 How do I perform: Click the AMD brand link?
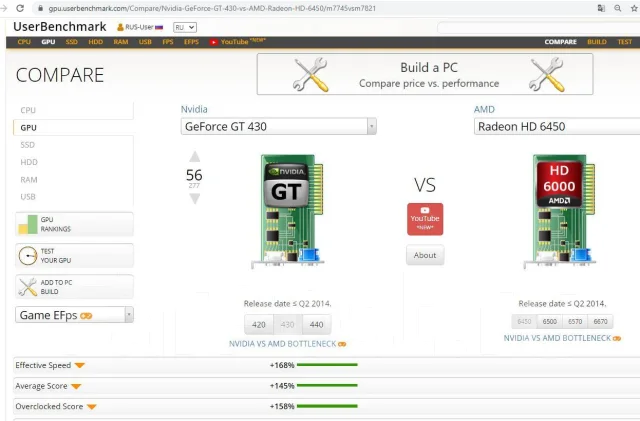point(484,109)
